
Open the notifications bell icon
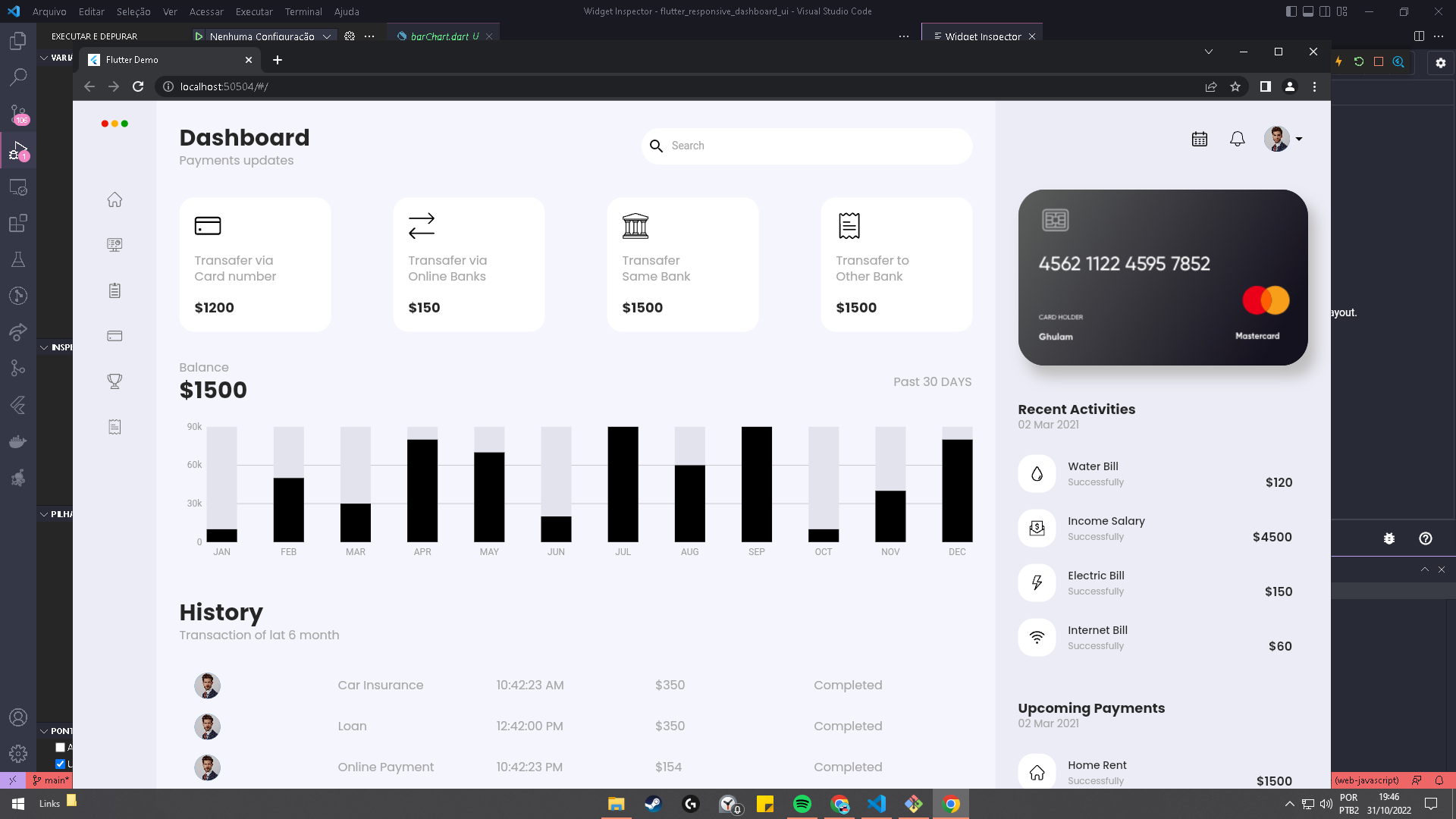click(x=1237, y=140)
